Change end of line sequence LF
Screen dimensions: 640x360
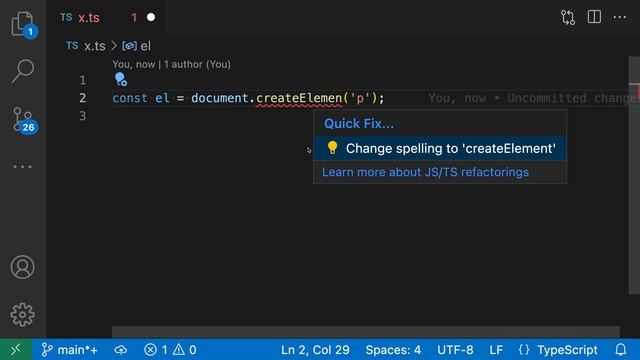tap(496, 350)
